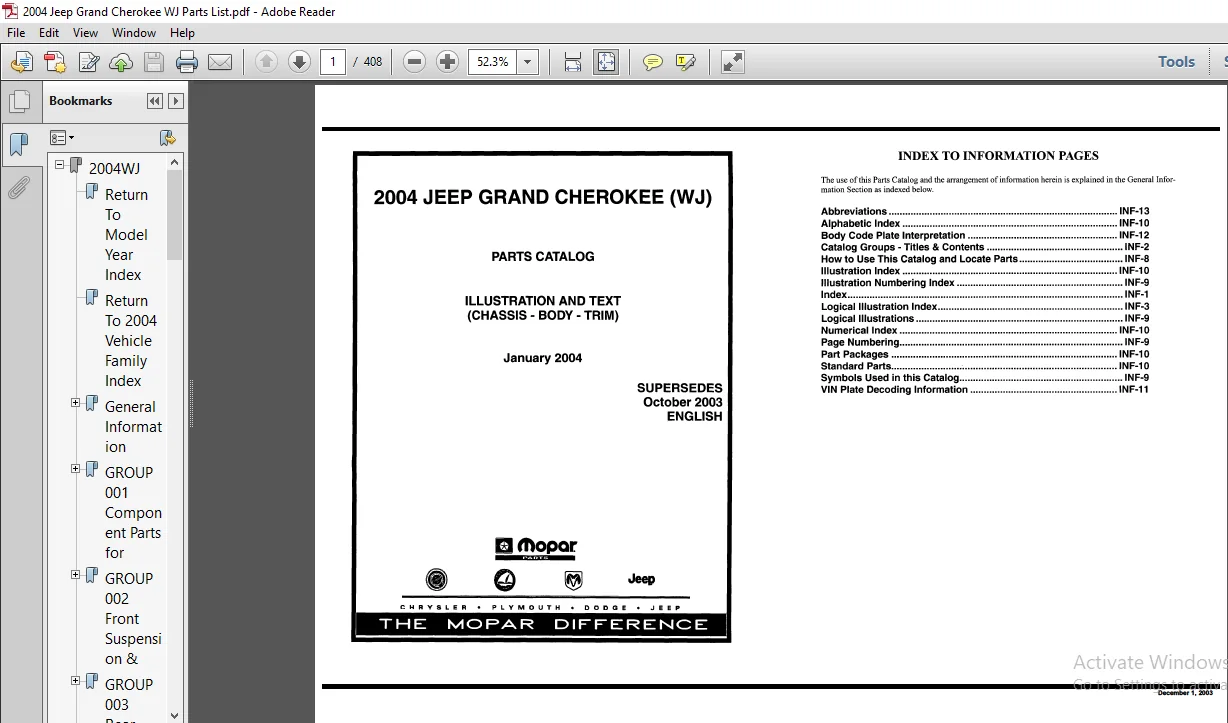Select the Highlight text tool
The width and height of the screenshot is (1228, 723).
coord(686,62)
